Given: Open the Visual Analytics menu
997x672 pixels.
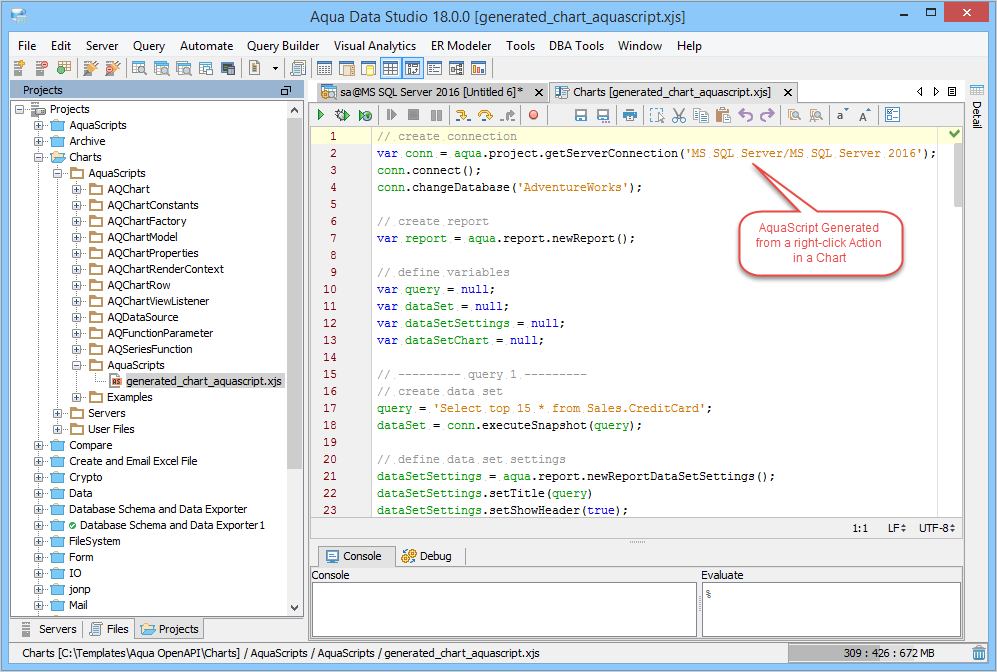Looking at the screenshot, I should [375, 46].
